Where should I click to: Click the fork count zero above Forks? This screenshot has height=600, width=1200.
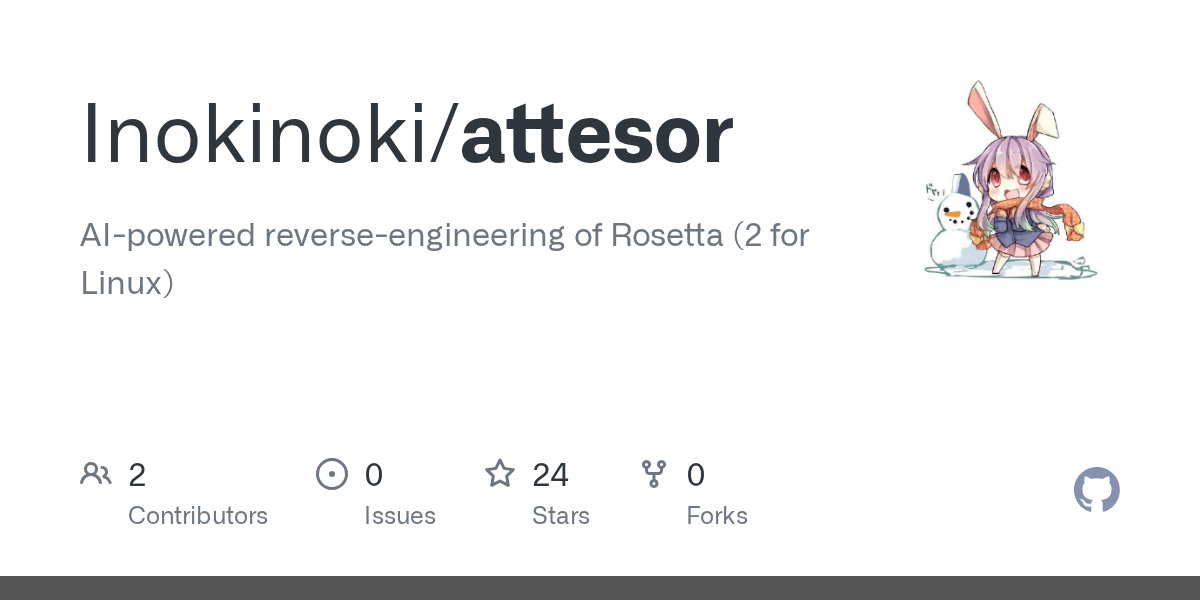[x=696, y=475]
